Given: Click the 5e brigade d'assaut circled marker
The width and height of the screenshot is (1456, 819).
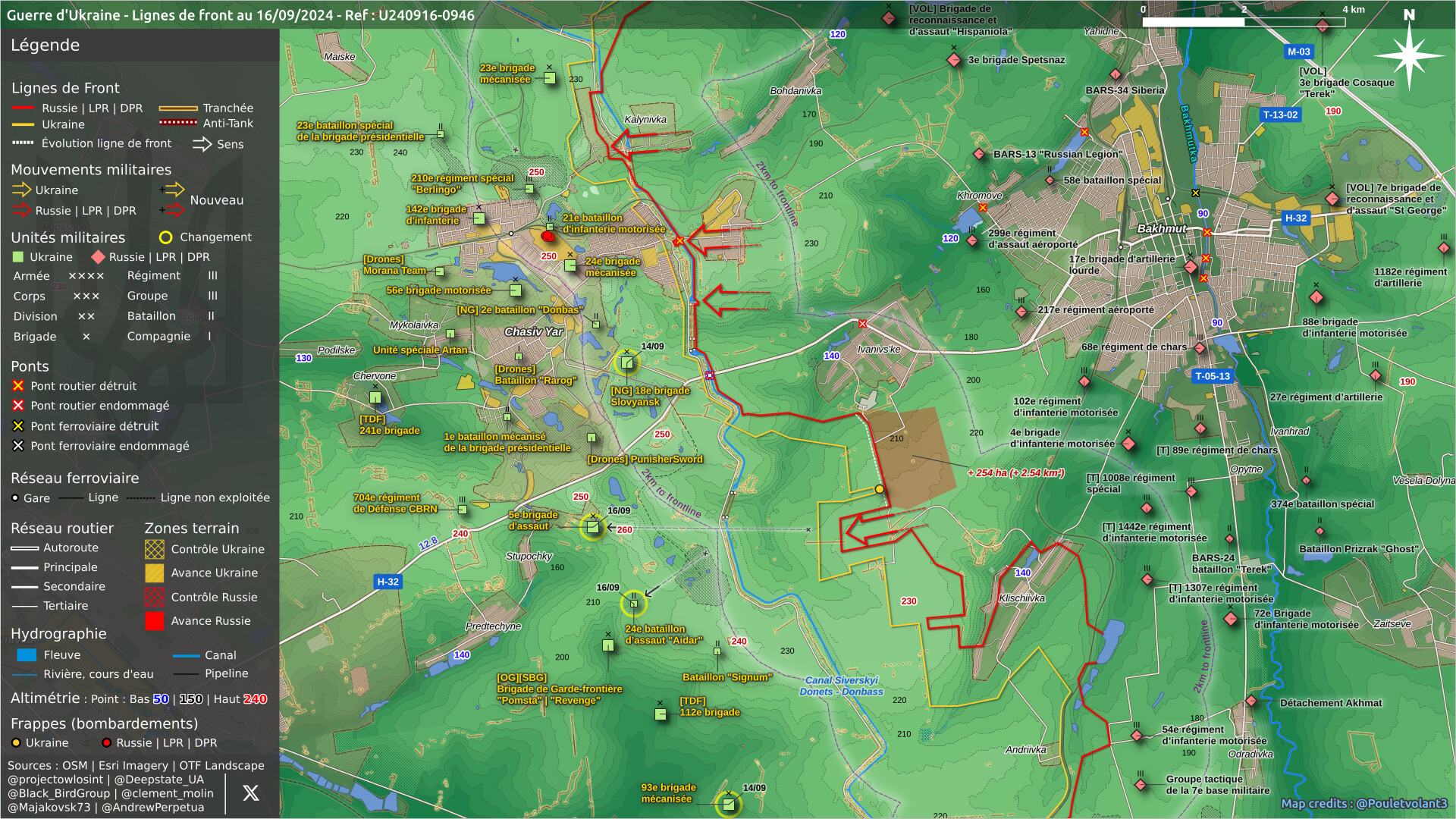Looking at the screenshot, I should point(593,526).
